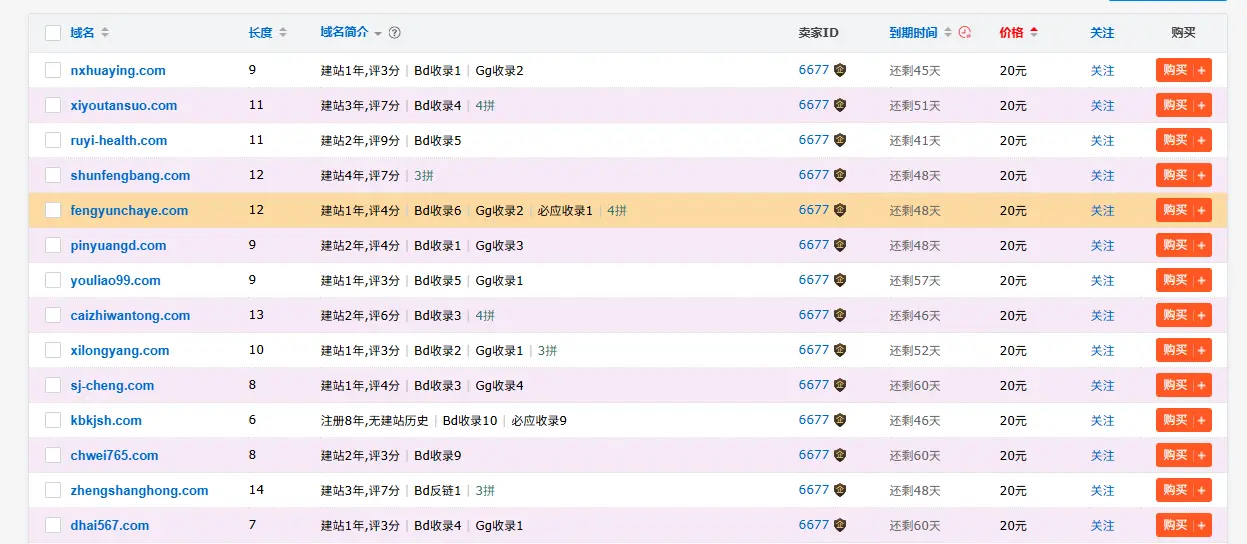Screen dimensions: 1247x544
Task: Click the 4拼 tag in caizhiwantong.com row
Action: 485,316
